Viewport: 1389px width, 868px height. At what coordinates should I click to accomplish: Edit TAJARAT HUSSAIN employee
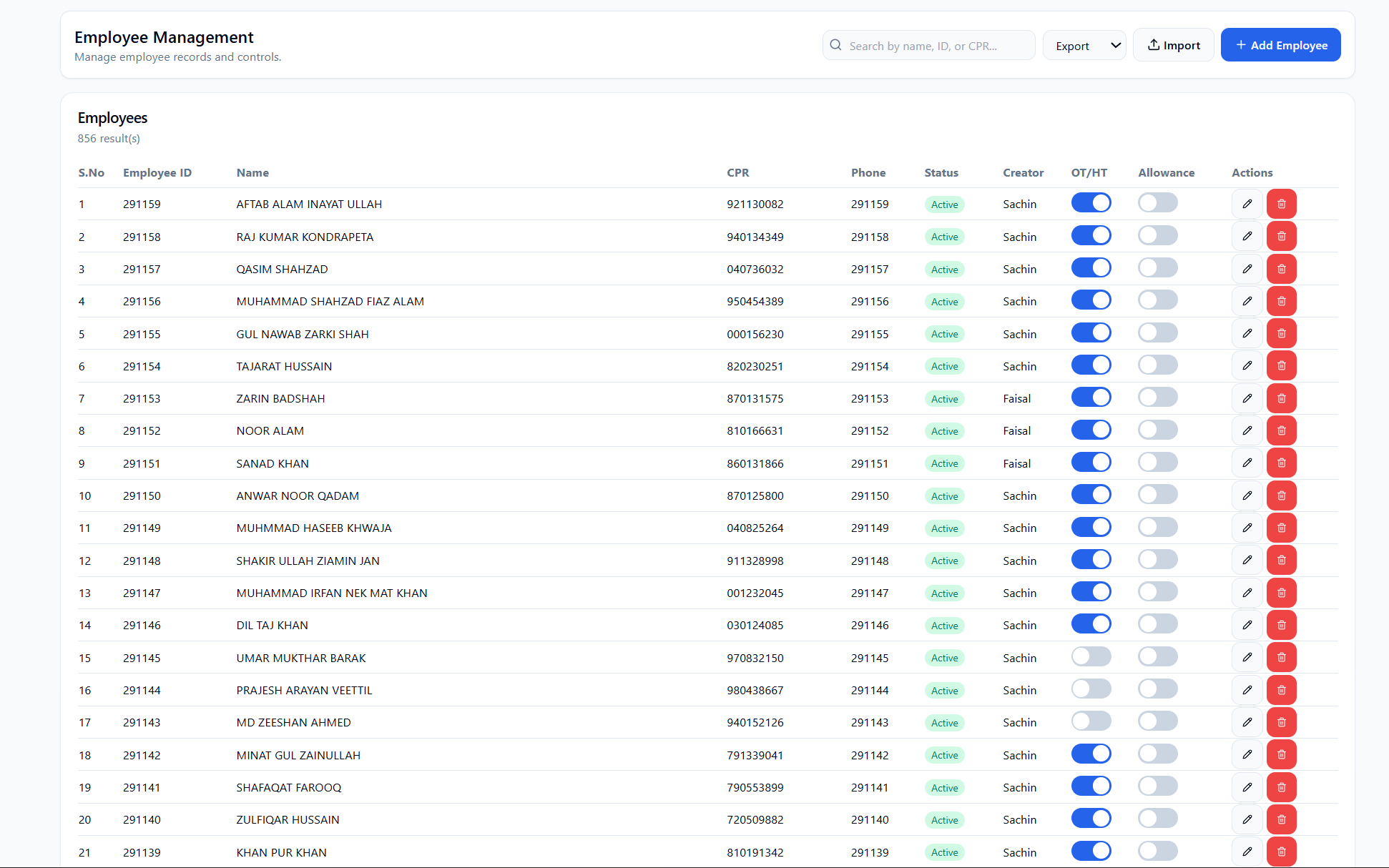[x=1247, y=365]
